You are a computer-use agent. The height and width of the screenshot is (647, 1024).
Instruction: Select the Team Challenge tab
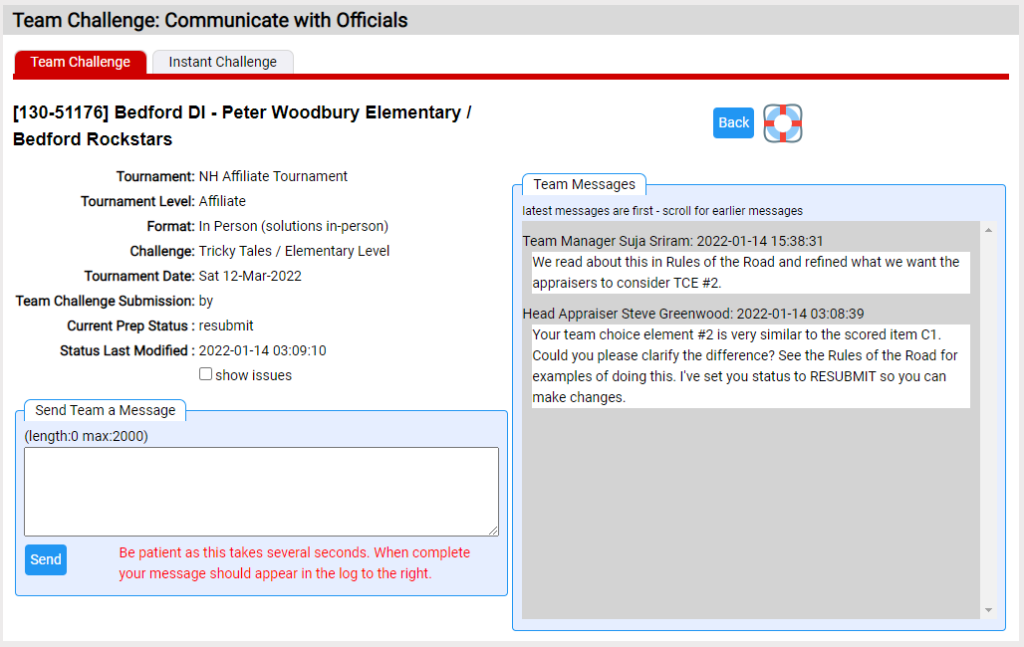click(x=80, y=62)
